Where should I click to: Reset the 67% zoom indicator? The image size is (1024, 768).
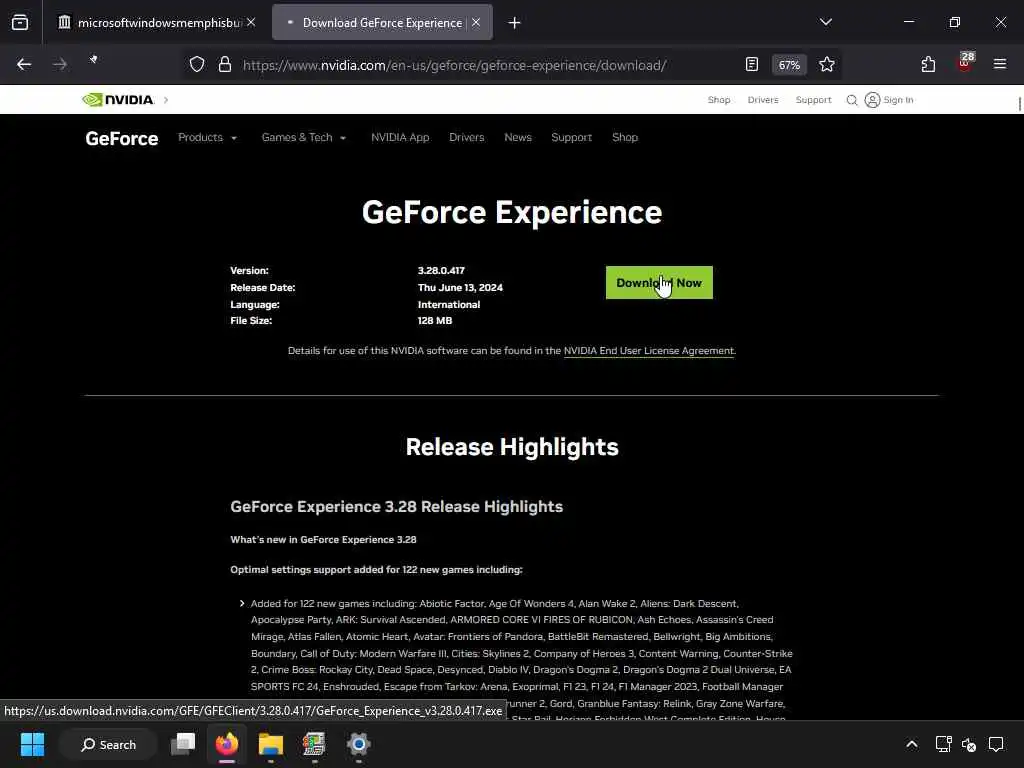click(x=789, y=65)
